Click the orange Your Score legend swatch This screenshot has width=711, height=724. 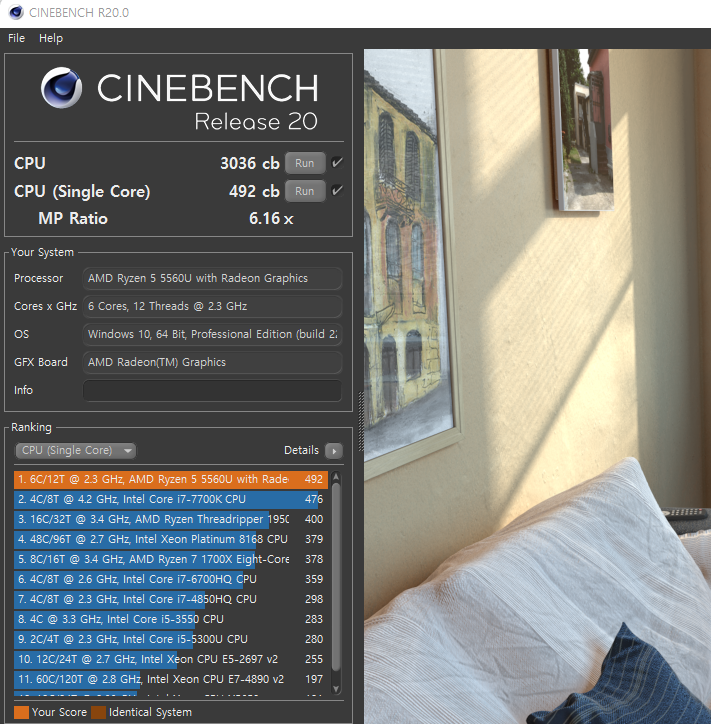click(x=22, y=712)
